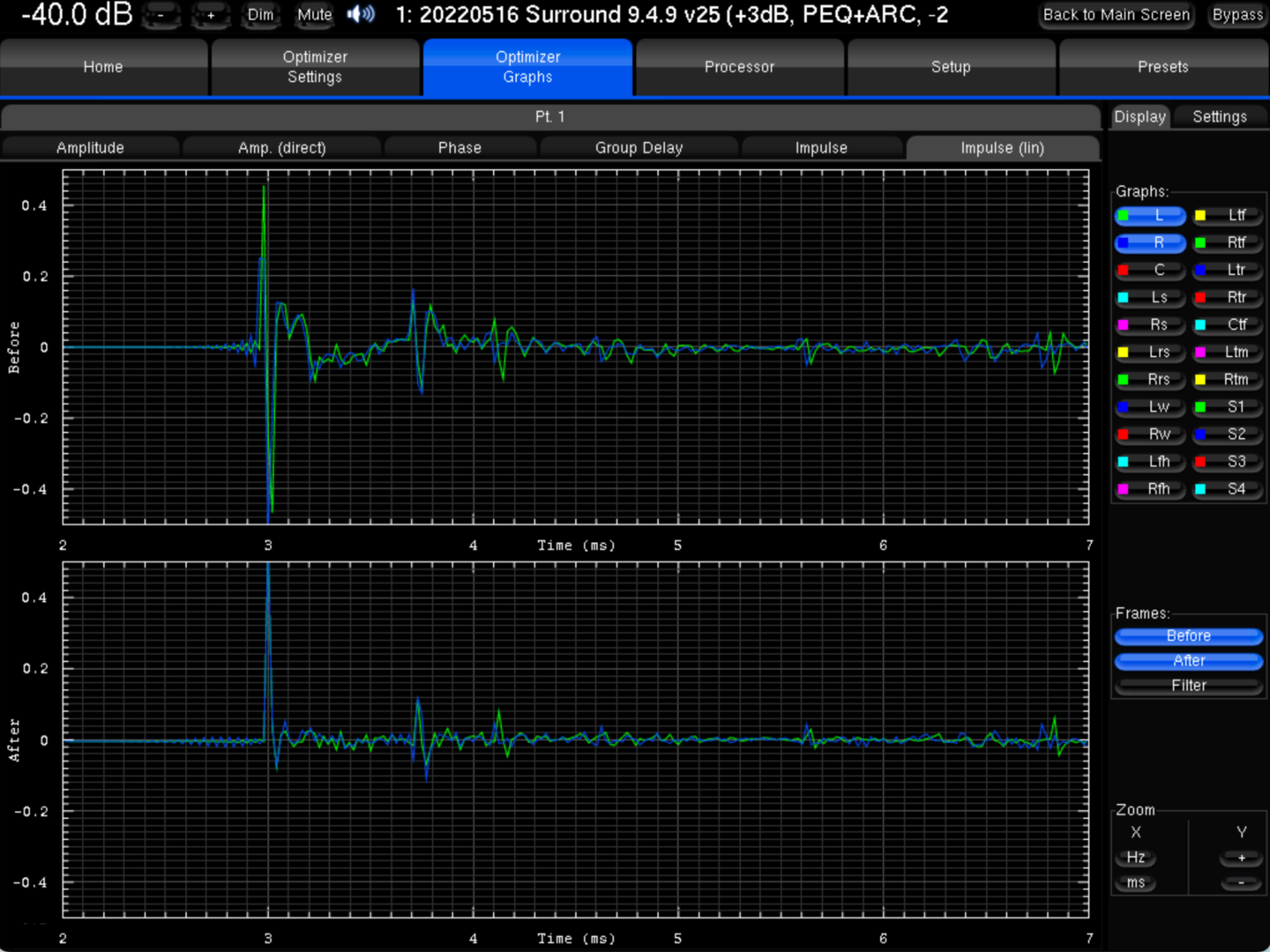Toggle the Ctf channel graph
The image size is (1270, 952).
[x=1228, y=325]
